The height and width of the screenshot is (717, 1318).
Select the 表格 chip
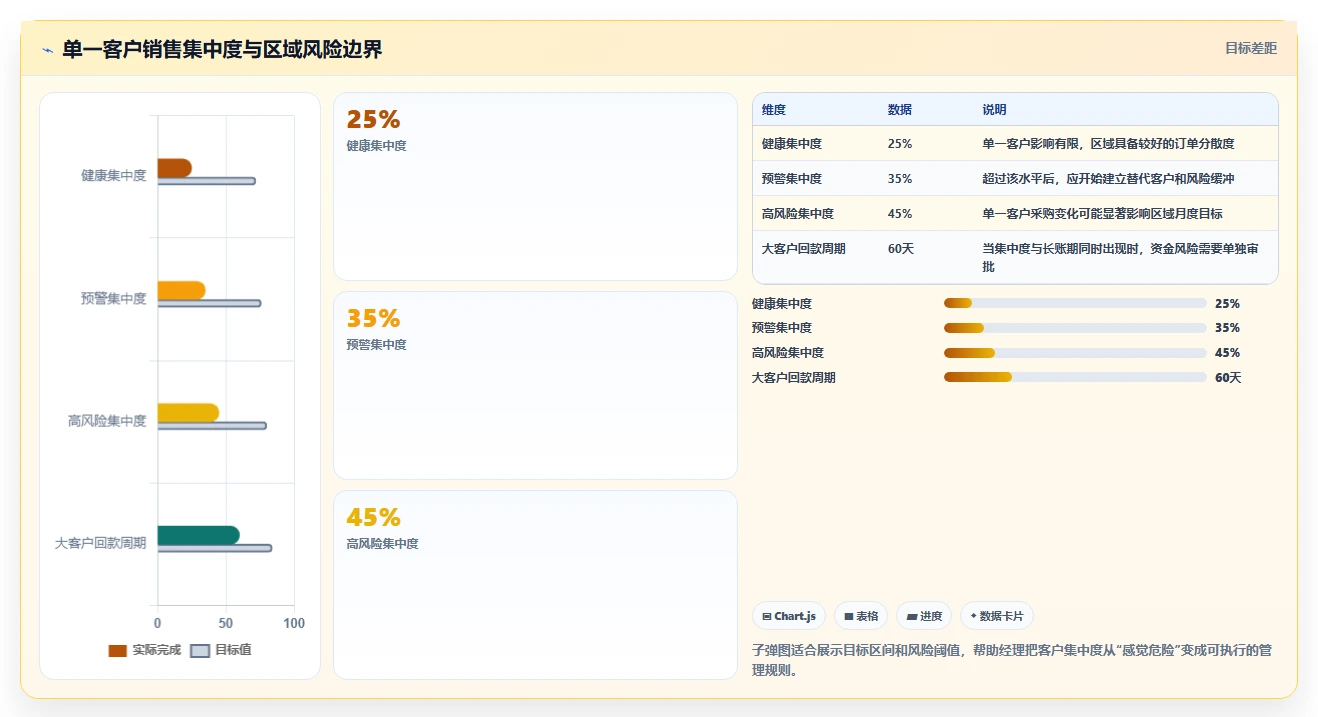(x=861, y=616)
